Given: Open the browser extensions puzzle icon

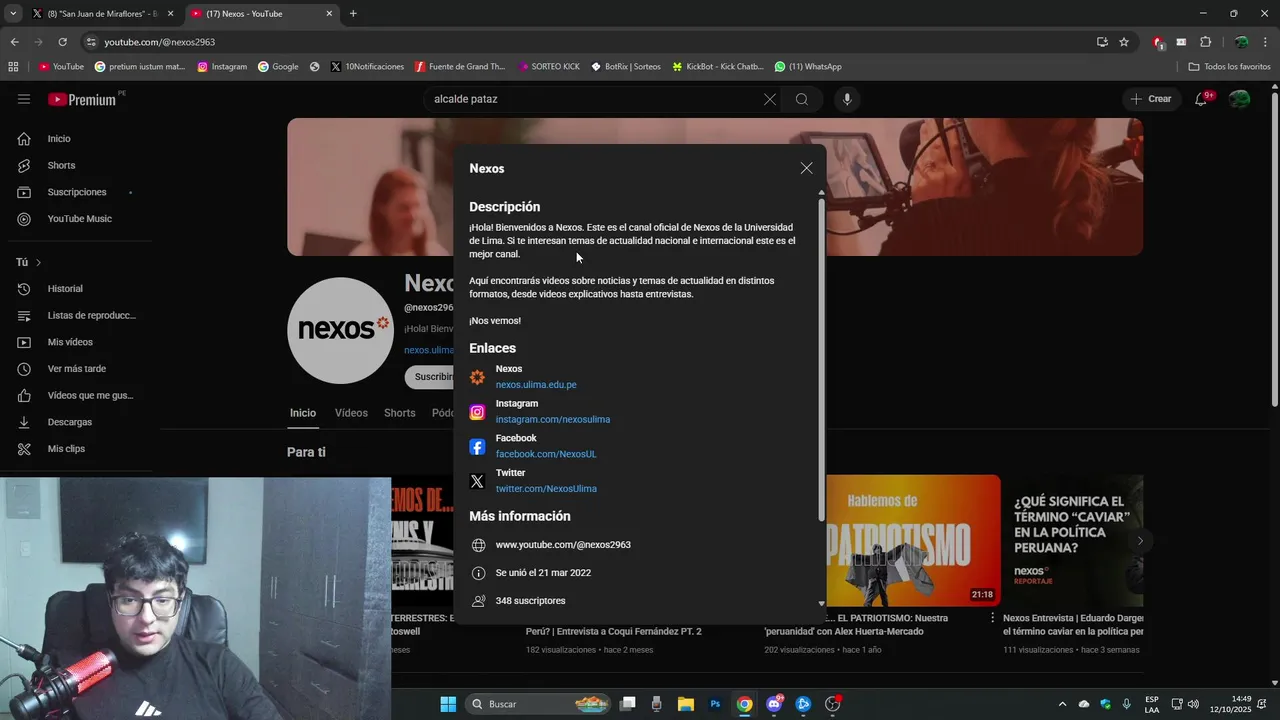Looking at the screenshot, I should (x=1205, y=42).
